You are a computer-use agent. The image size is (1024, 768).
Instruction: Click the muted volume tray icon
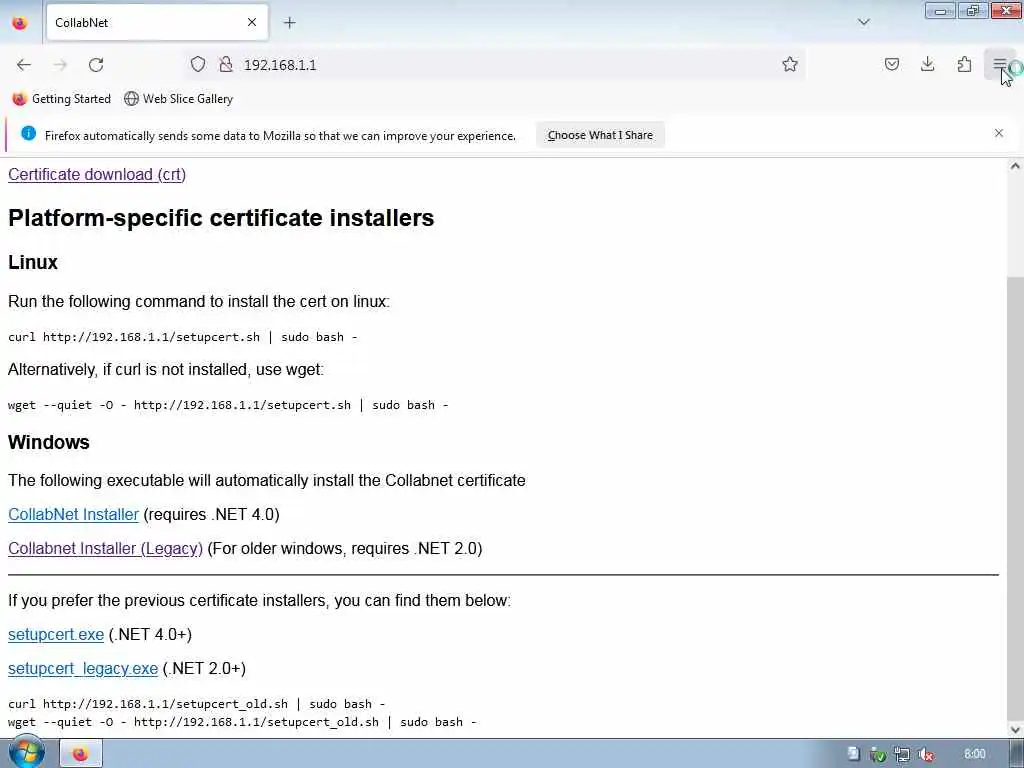(x=925, y=754)
